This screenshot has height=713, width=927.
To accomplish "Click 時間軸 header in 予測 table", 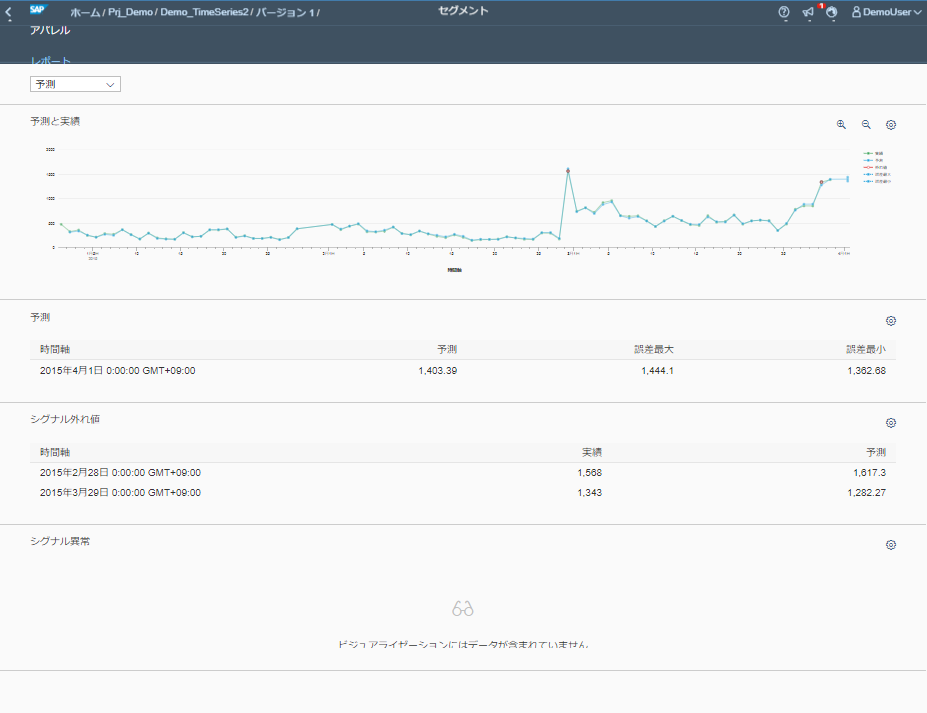I will point(55,349).
